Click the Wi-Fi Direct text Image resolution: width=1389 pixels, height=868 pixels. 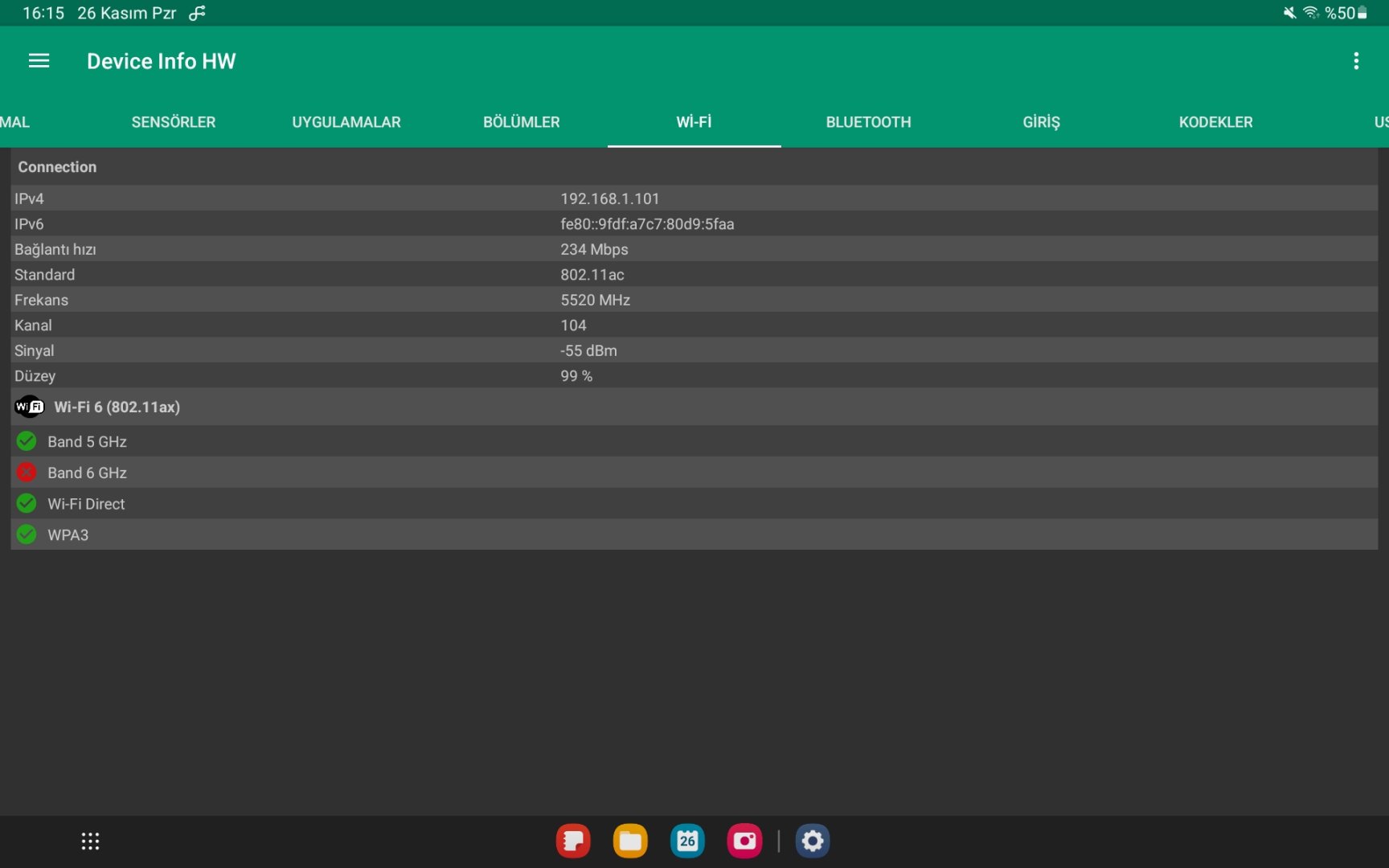(x=86, y=504)
